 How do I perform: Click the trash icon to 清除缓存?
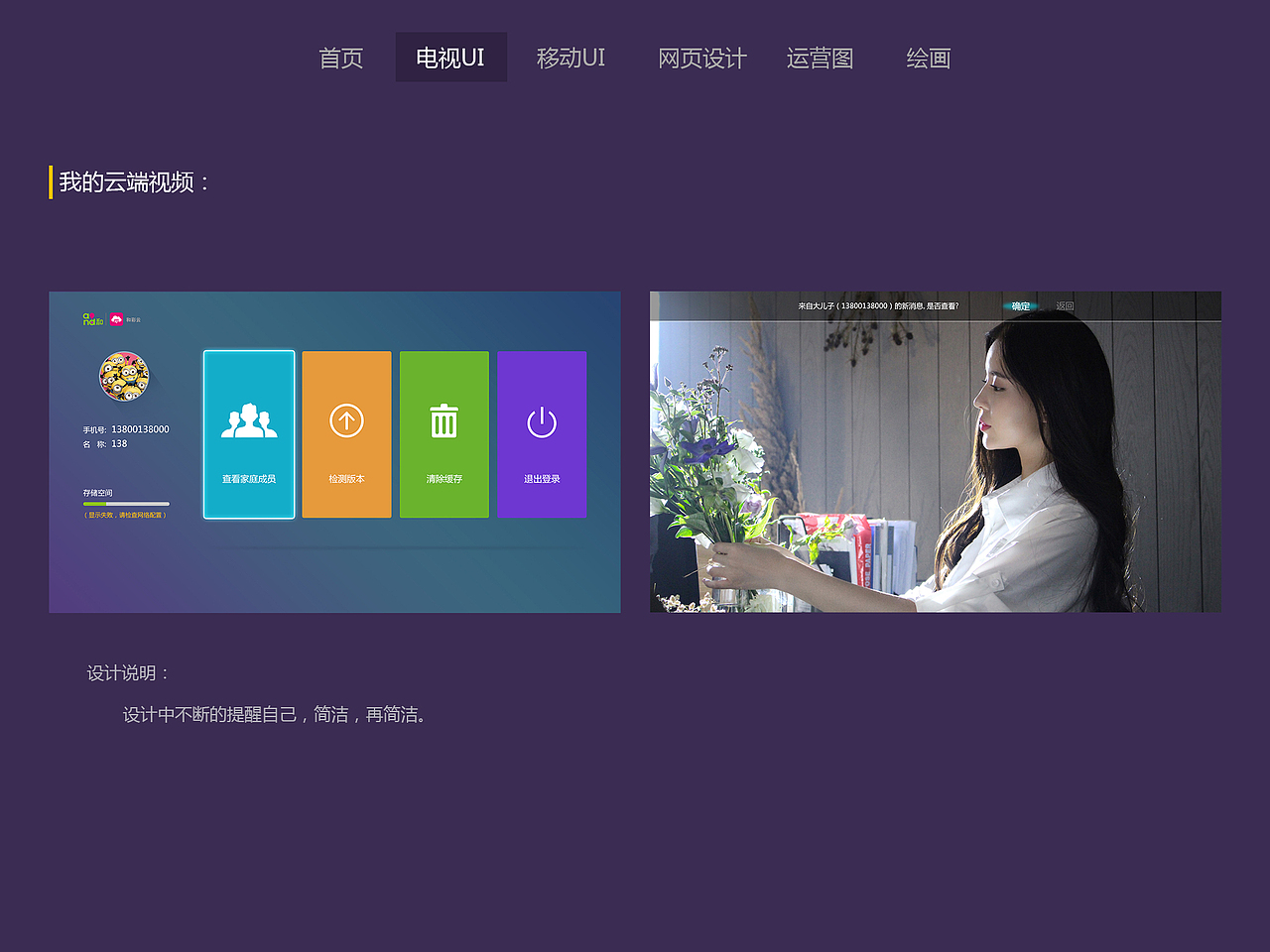444,419
